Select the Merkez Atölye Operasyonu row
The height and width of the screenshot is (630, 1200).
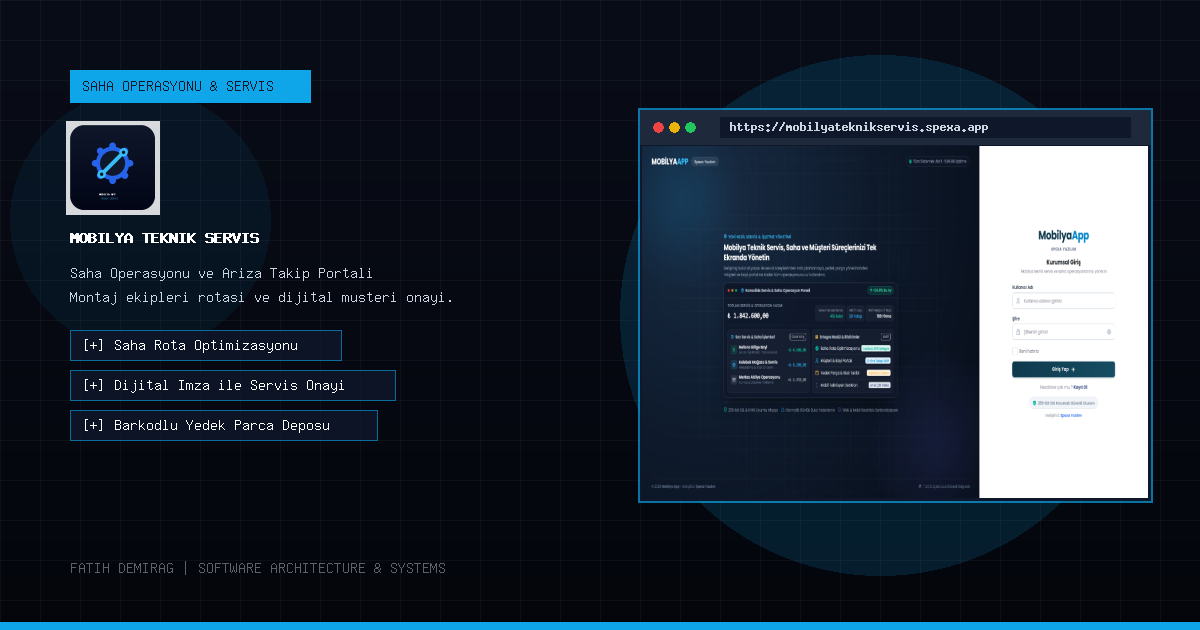(769, 378)
